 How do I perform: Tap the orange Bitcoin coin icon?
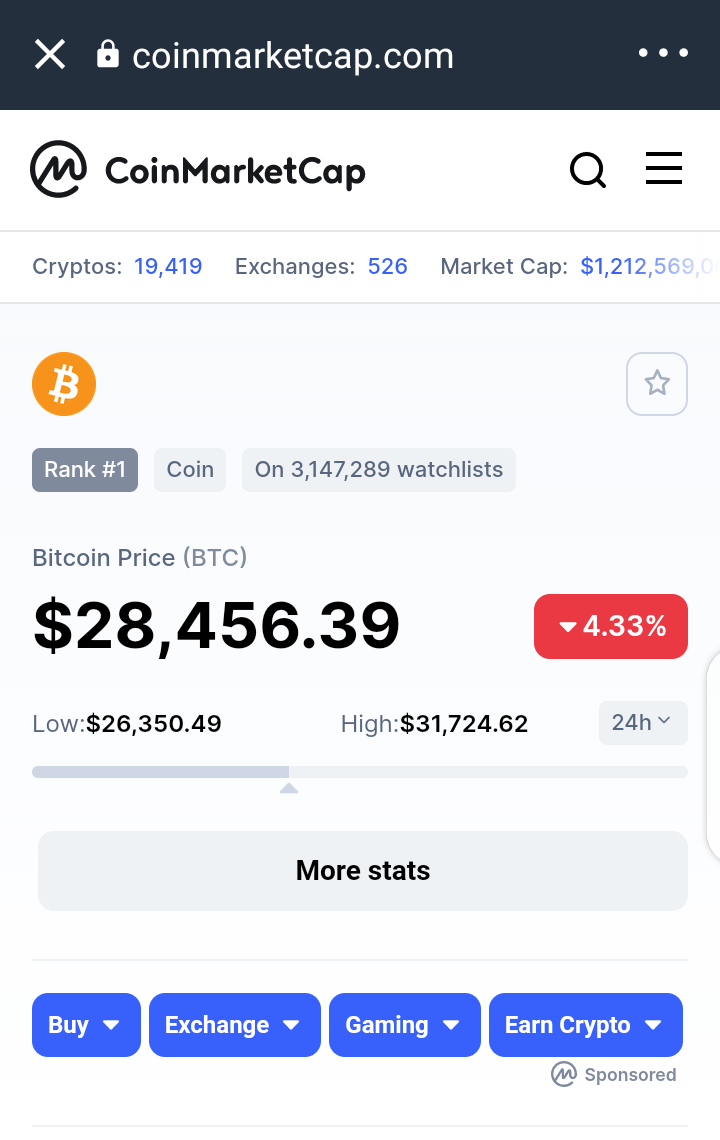(64, 384)
